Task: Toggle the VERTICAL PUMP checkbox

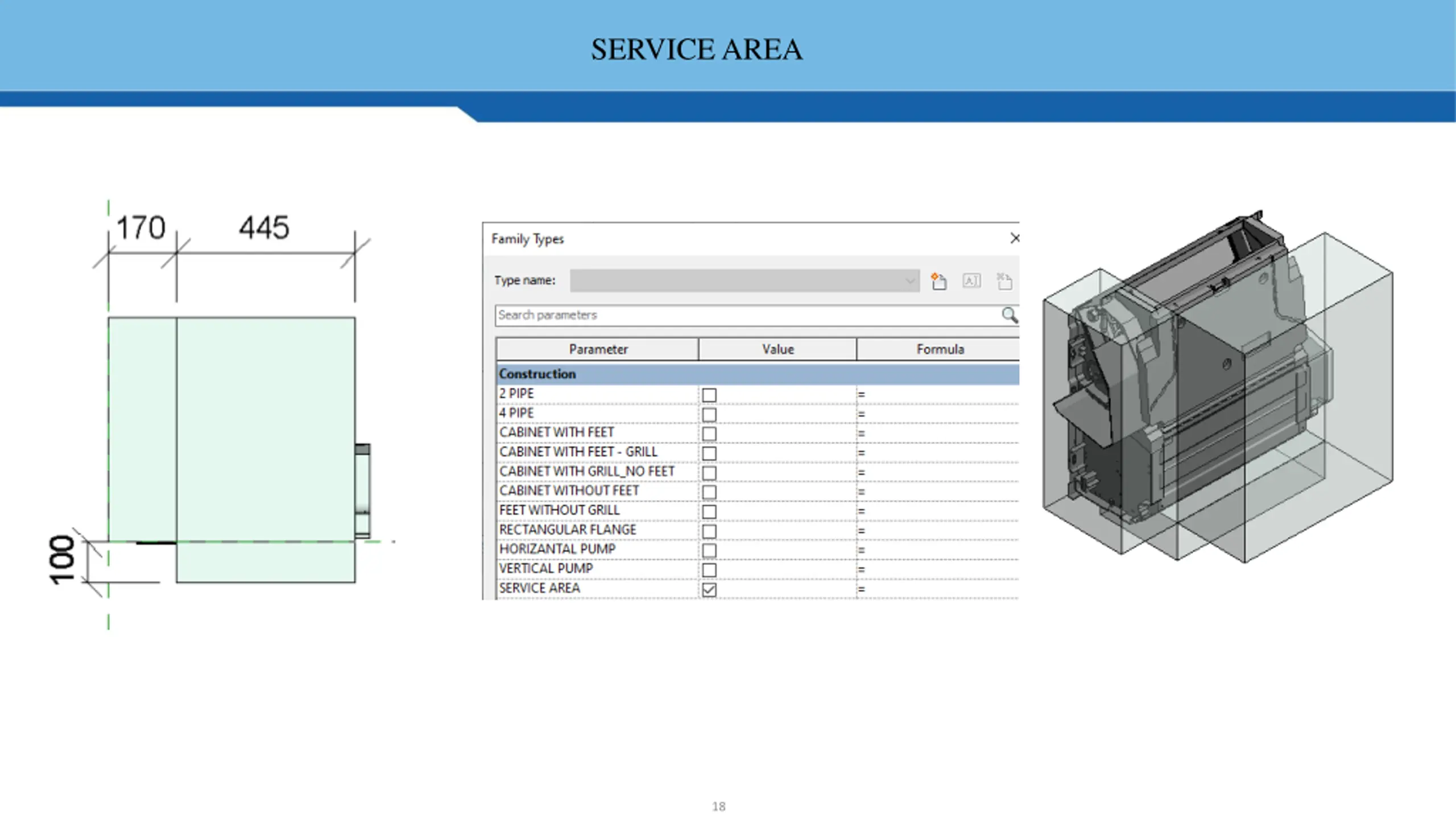Action: 709,570
